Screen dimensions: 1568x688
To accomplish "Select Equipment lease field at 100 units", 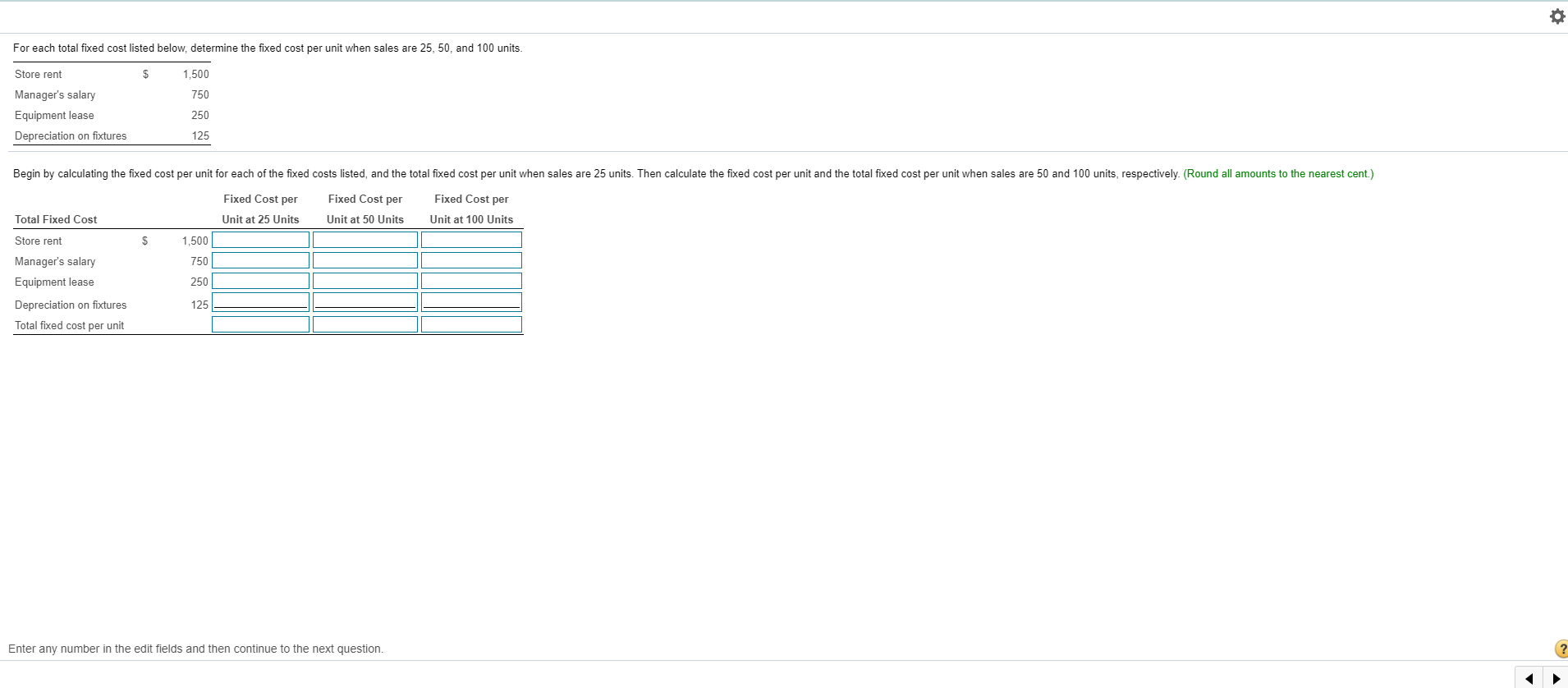I will tap(471, 281).
